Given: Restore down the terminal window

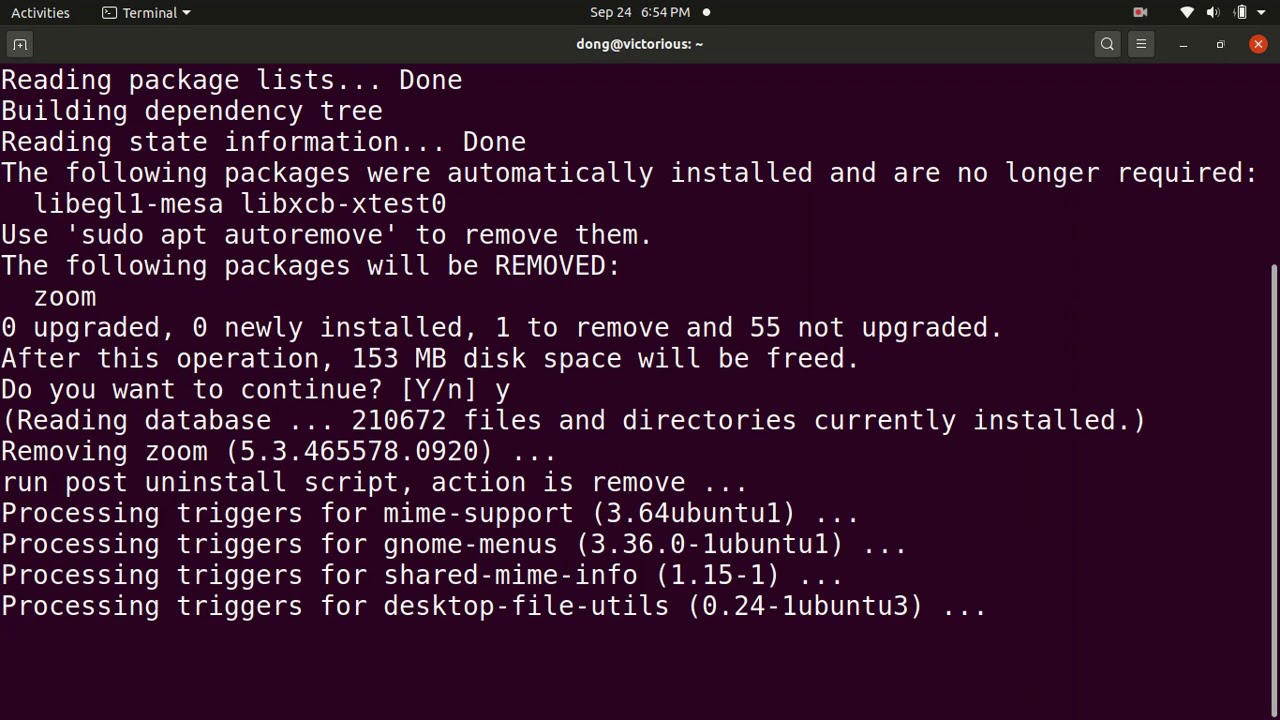Looking at the screenshot, I should click(1220, 44).
